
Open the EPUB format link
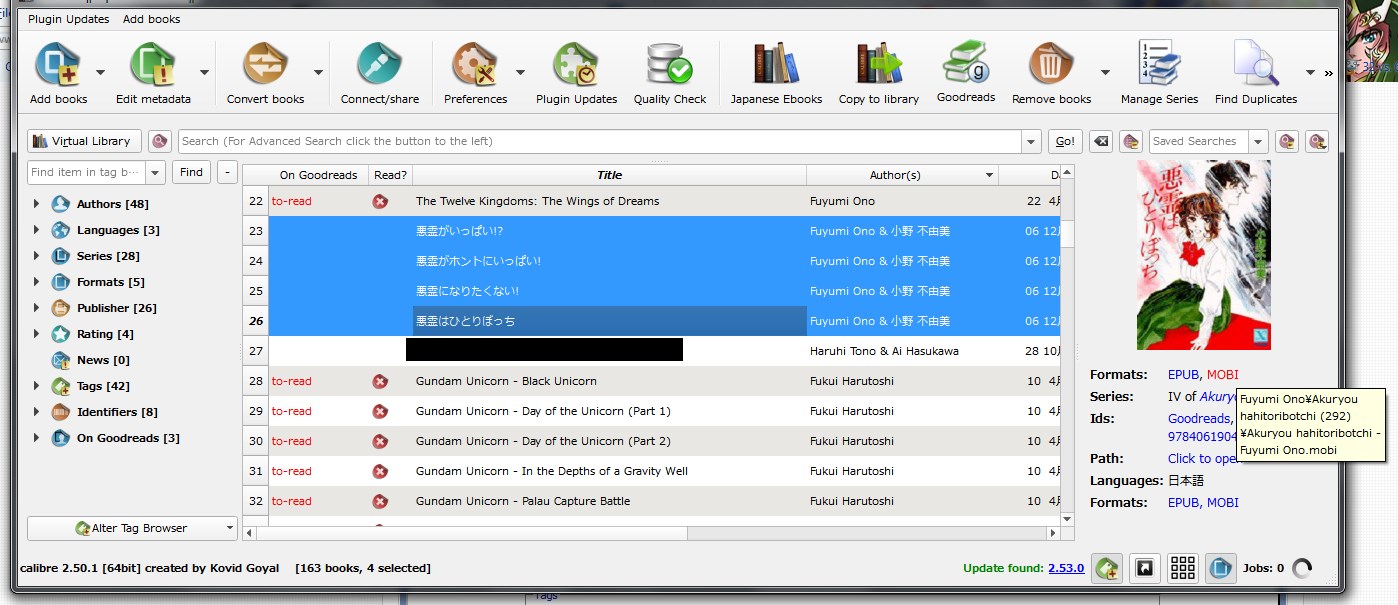click(x=1183, y=375)
